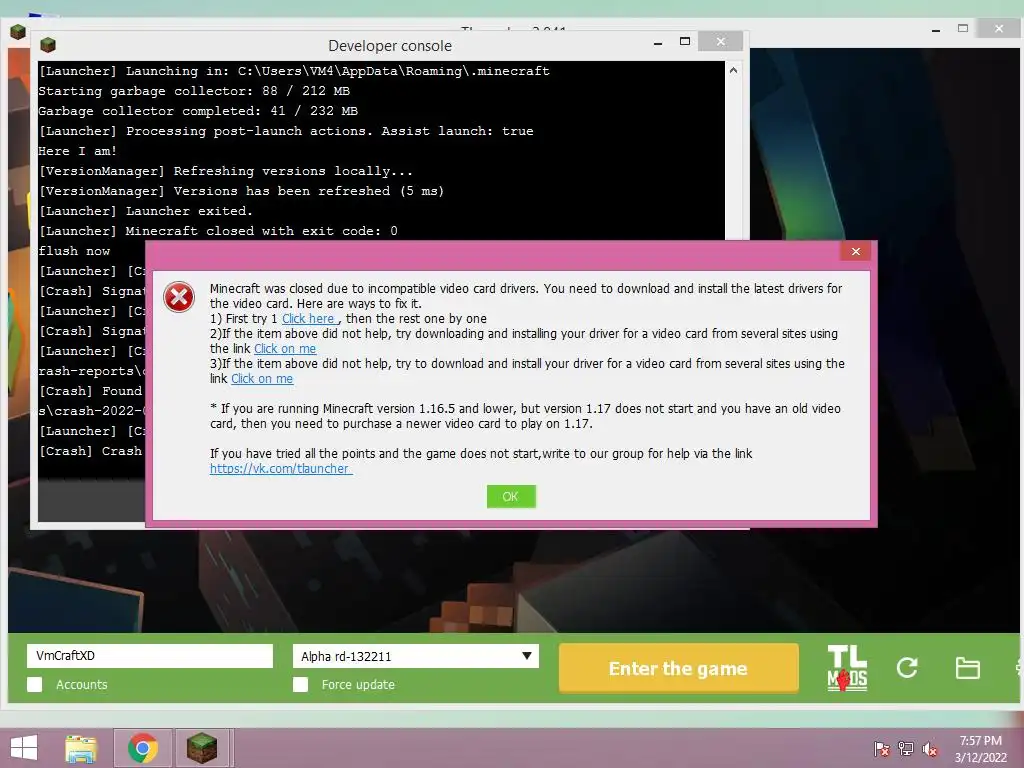Open the https://vk.com/tlauncher link
Screen dimensions: 1024x768
pos(280,468)
